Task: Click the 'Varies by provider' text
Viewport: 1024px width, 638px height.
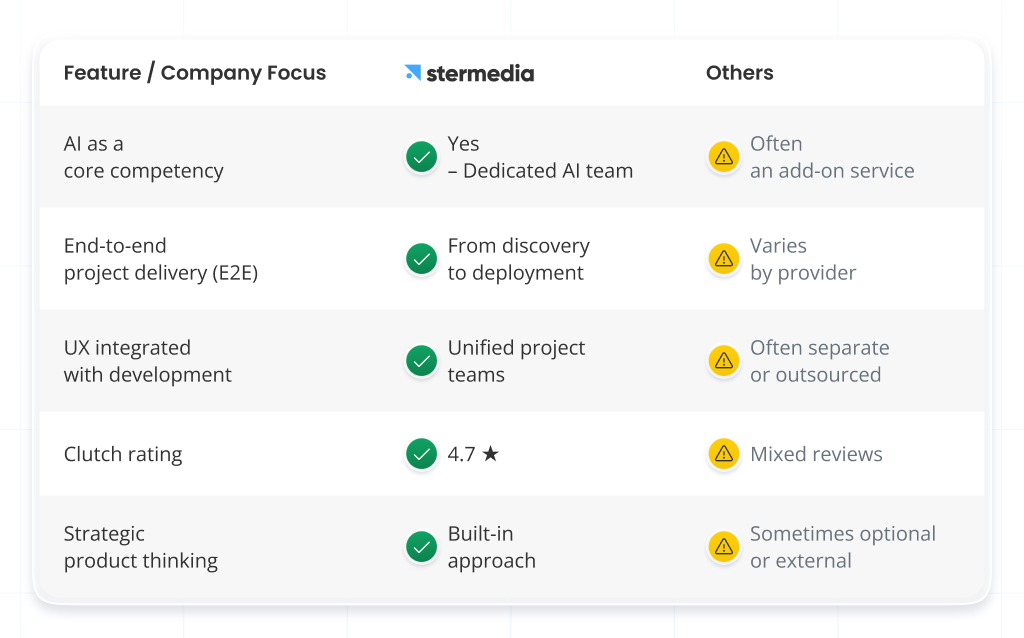Action: (x=803, y=259)
